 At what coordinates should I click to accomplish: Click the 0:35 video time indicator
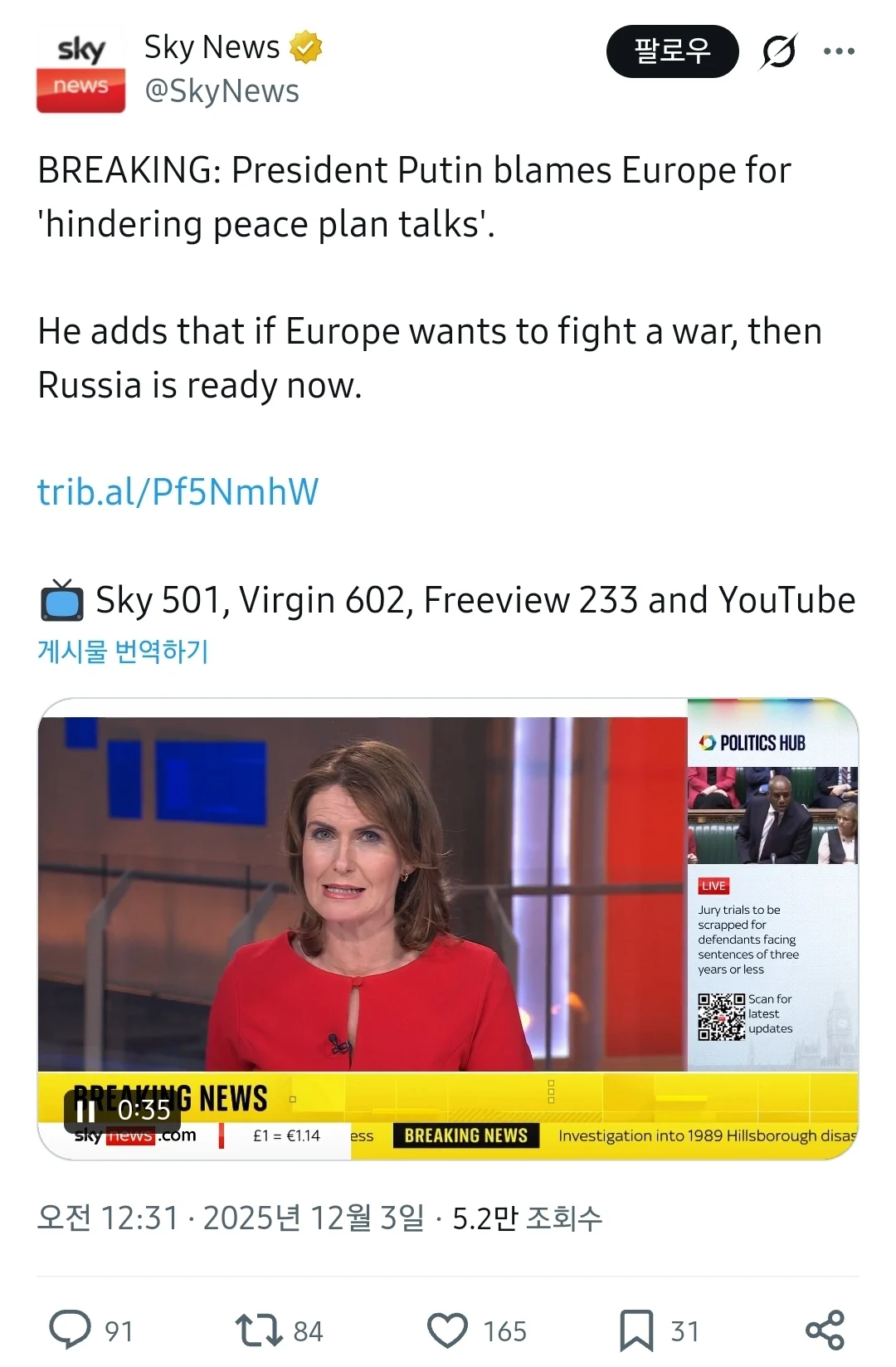point(144,1110)
